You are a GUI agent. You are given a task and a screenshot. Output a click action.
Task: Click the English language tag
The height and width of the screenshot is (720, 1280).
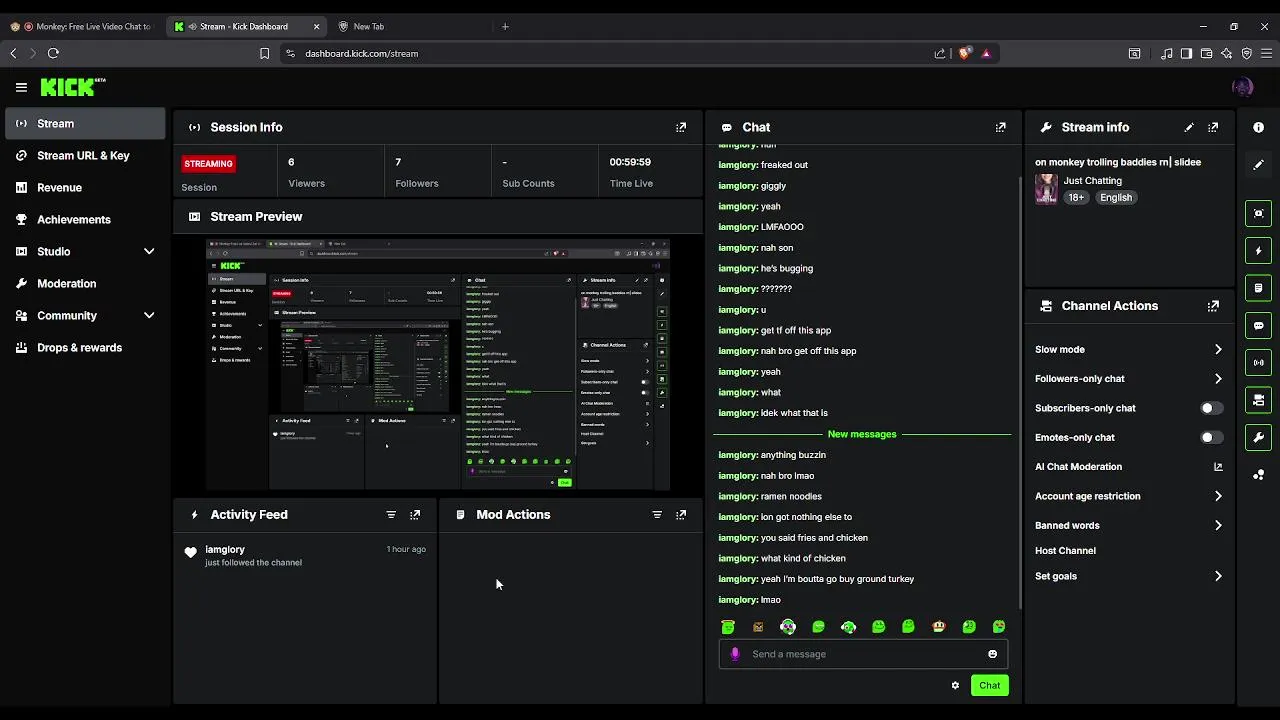click(1116, 198)
